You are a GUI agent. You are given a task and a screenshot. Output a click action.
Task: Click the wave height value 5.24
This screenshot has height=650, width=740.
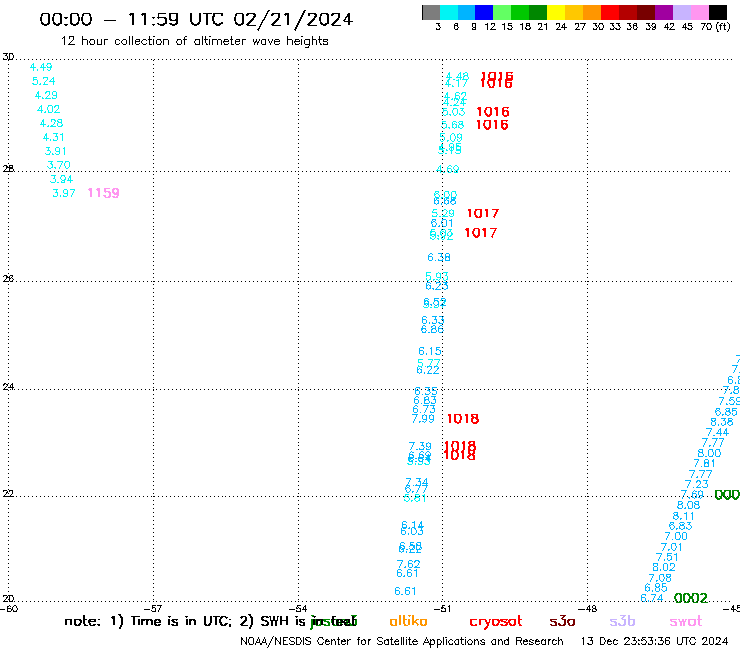(43, 81)
